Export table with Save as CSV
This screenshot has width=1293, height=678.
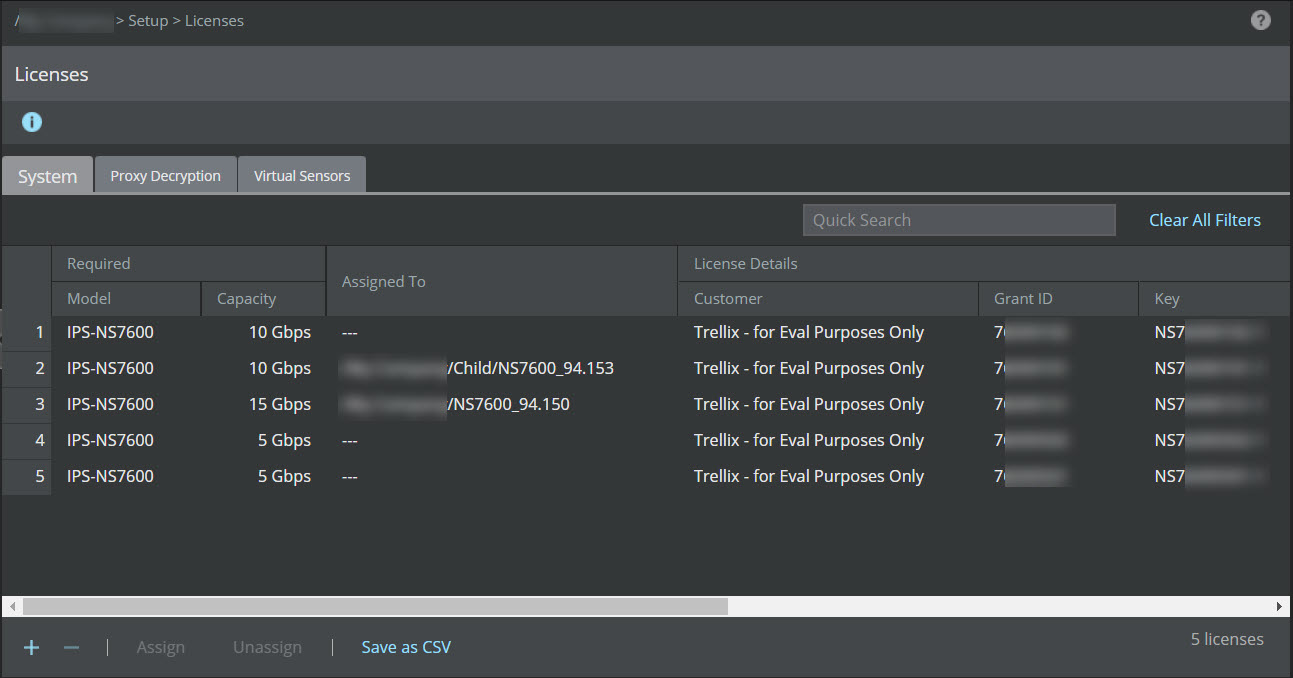(406, 647)
